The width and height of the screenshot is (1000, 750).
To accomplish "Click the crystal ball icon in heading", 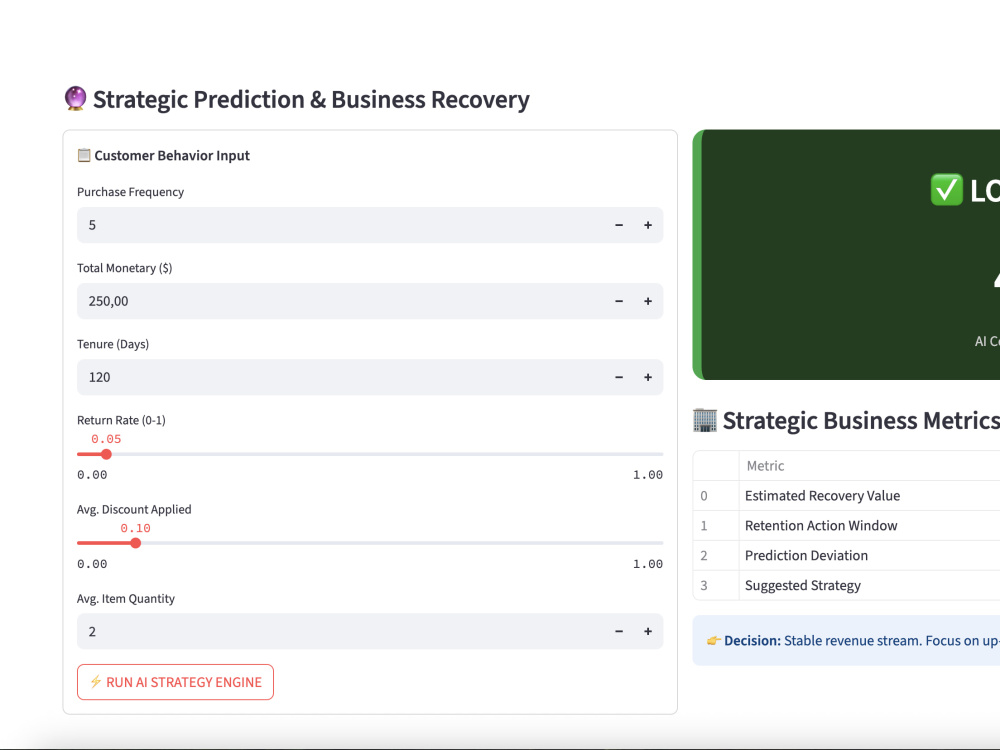I will point(75,99).
